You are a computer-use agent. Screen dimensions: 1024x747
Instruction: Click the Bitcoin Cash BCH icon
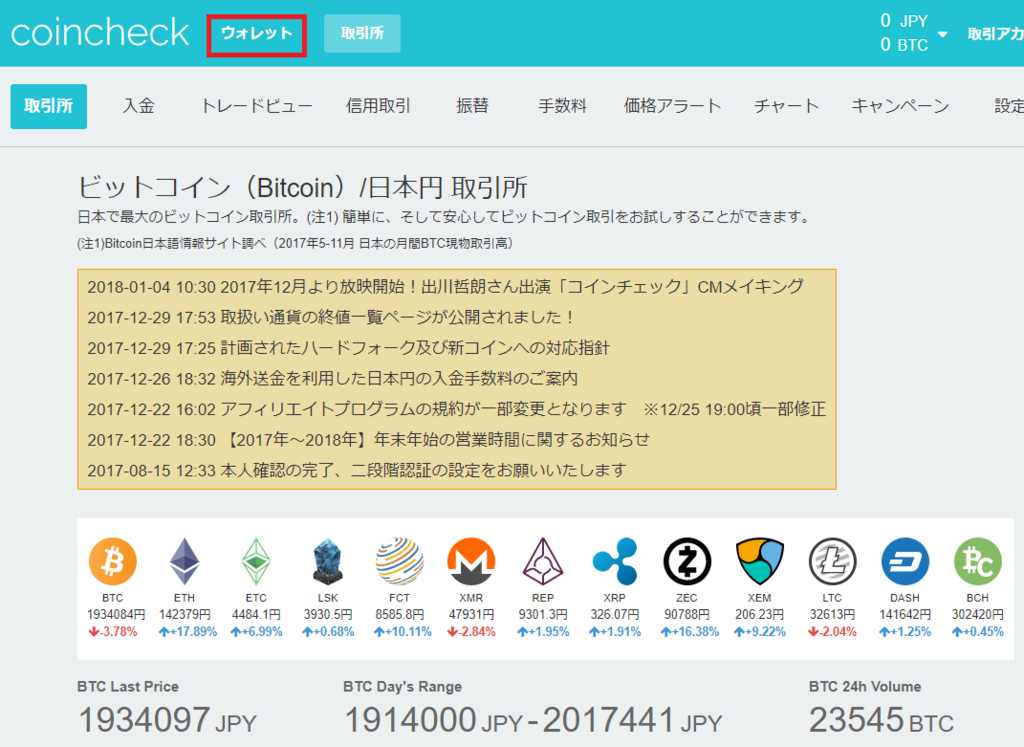click(978, 562)
